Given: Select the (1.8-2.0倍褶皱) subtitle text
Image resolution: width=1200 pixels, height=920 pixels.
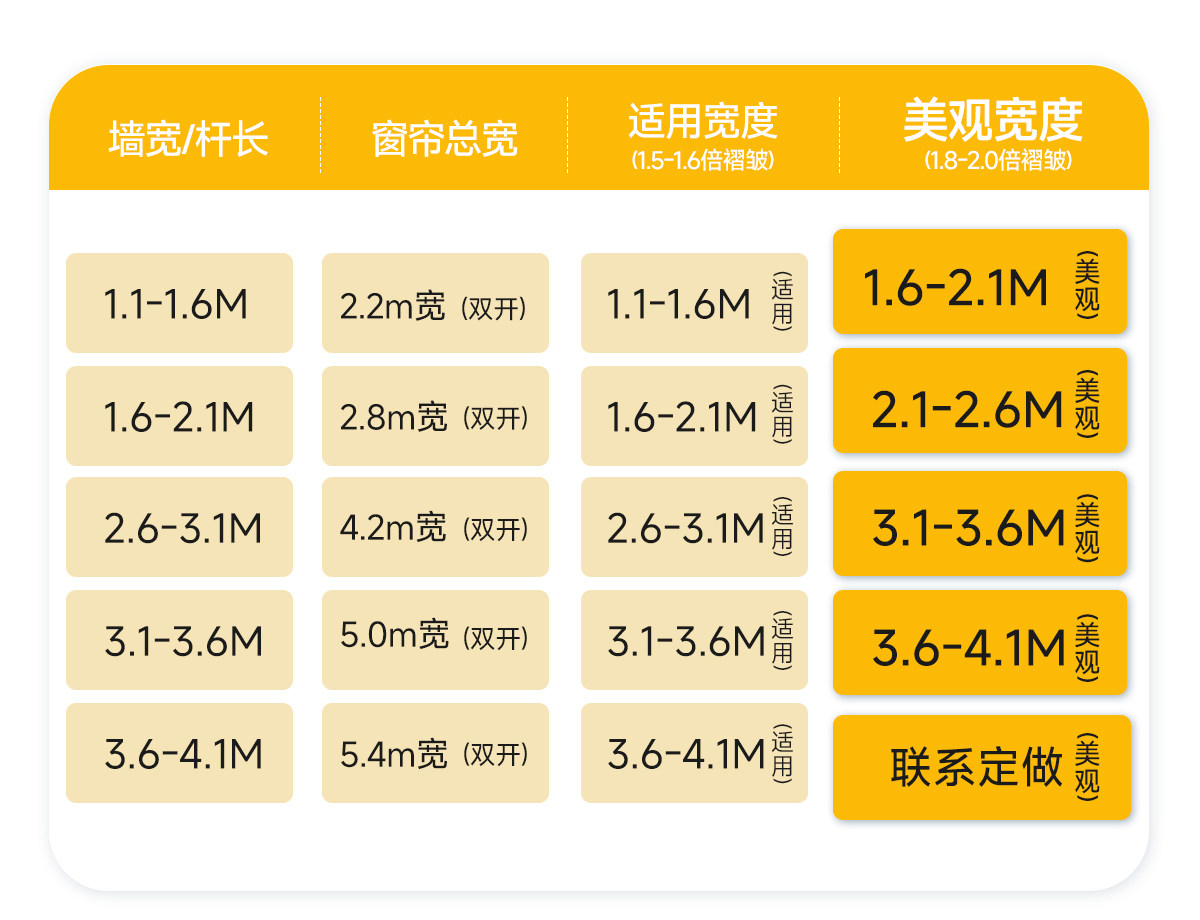Looking at the screenshot, I should [x=998, y=161].
